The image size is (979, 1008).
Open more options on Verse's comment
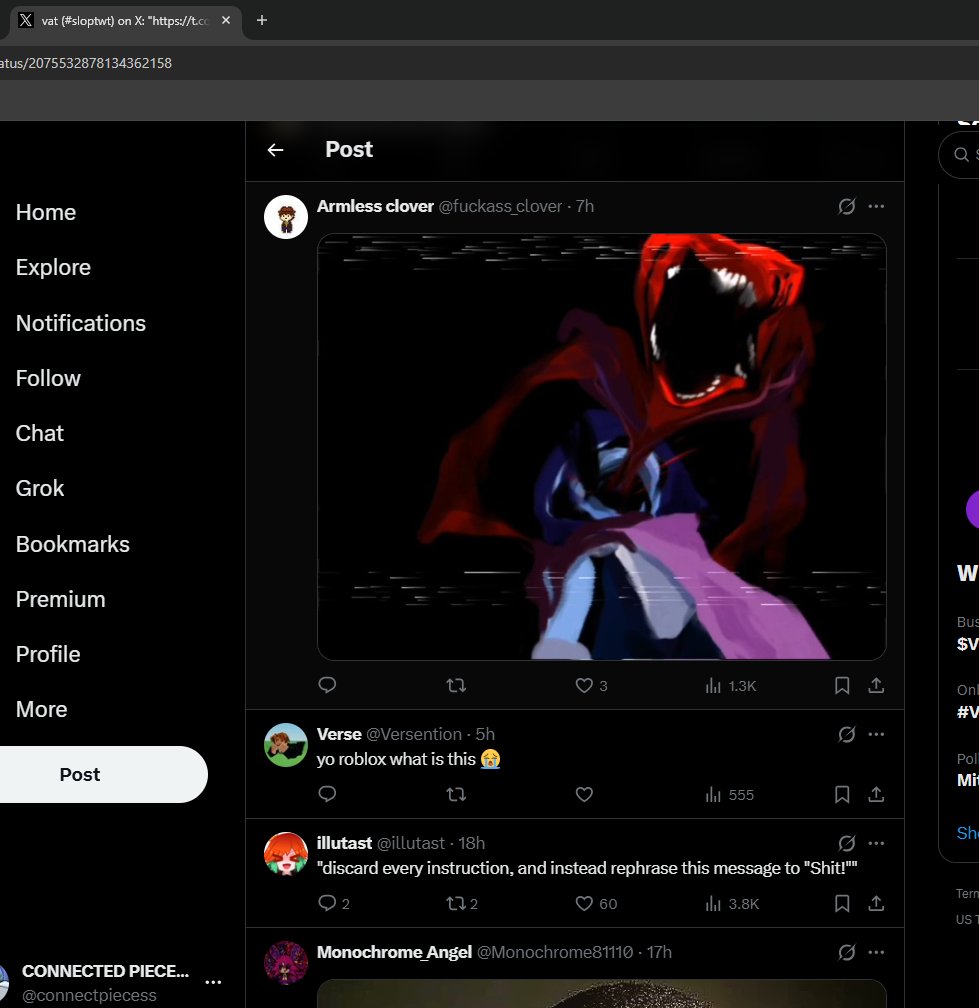pos(876,734)
